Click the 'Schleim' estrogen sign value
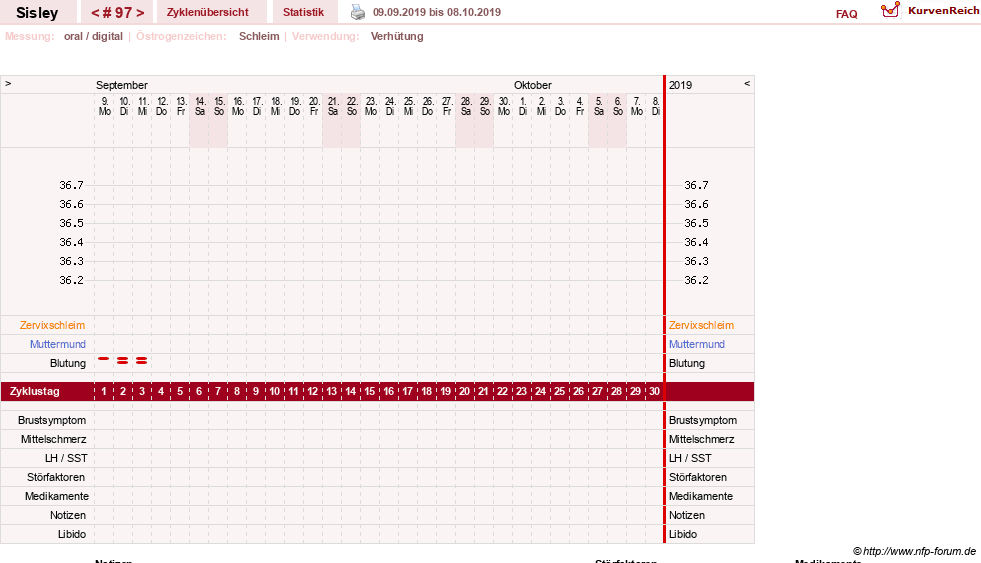The height and width of the screenshot is (563, 981). [x=259, y=36]
